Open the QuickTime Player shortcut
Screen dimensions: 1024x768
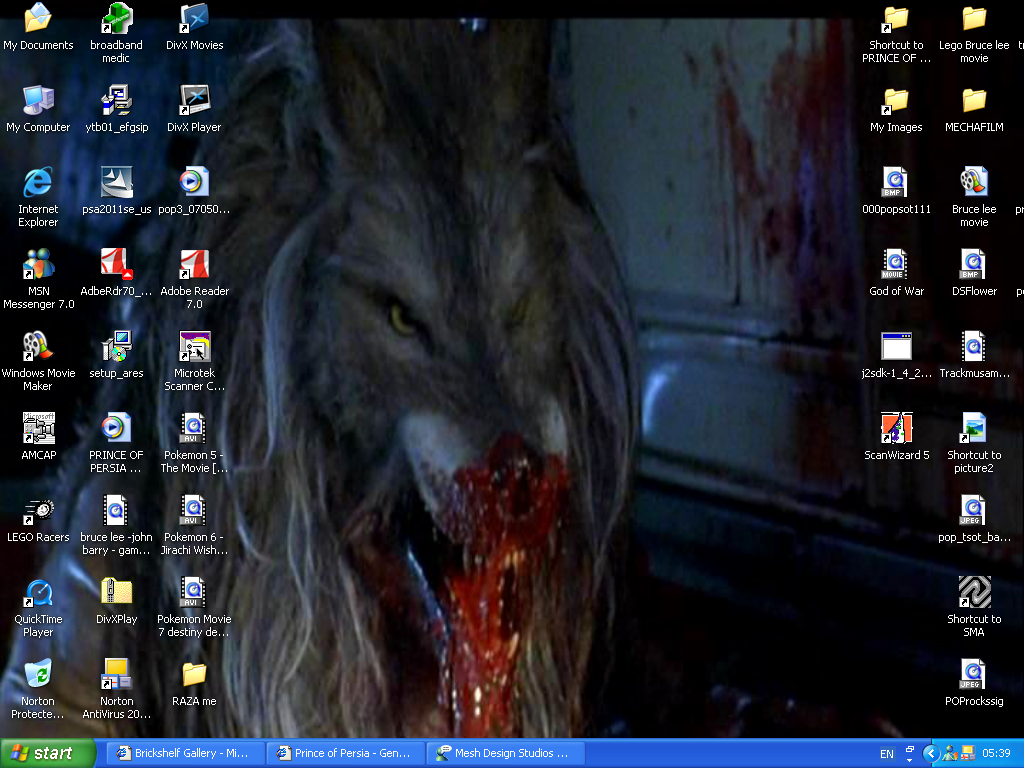coord(38,592)
